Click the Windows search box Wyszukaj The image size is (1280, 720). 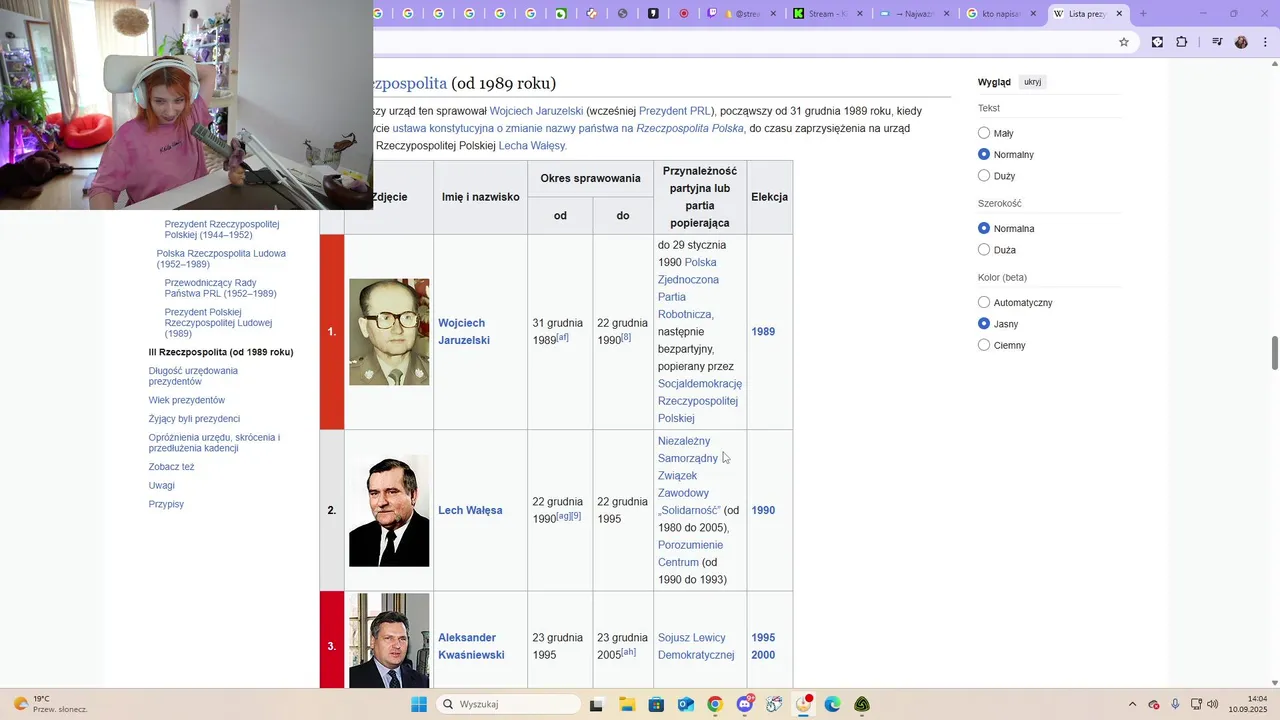(508, 704)
